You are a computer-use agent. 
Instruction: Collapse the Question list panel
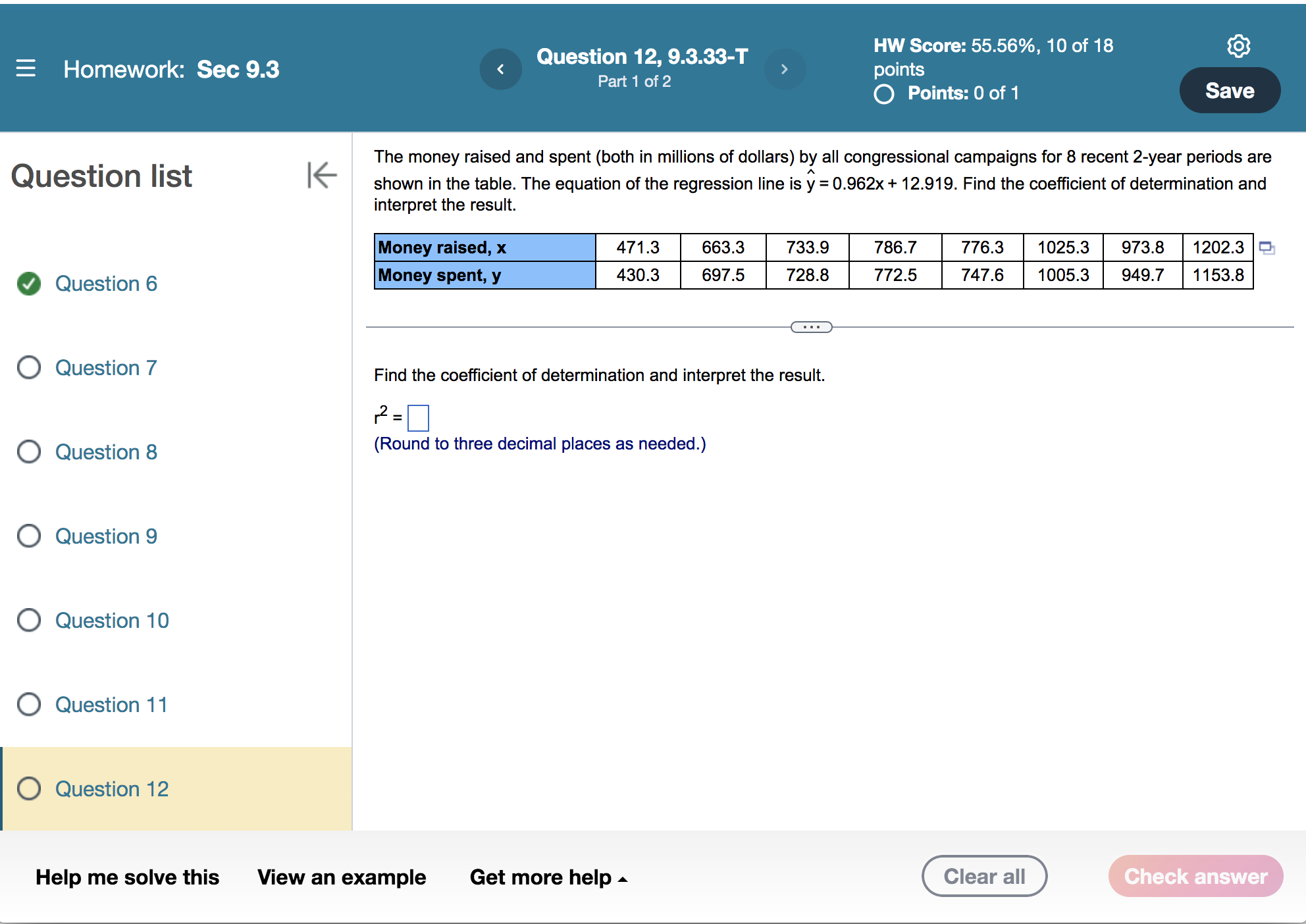point(321,175)
